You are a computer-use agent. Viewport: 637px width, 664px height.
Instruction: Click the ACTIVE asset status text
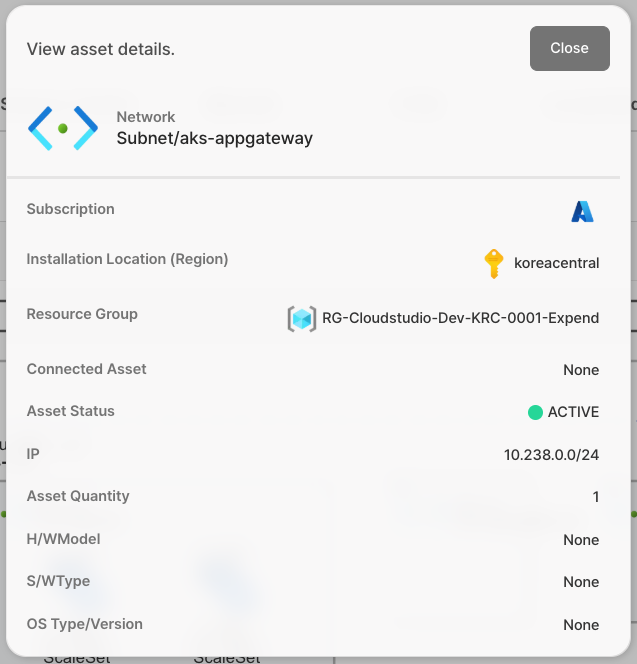point(573,412)
